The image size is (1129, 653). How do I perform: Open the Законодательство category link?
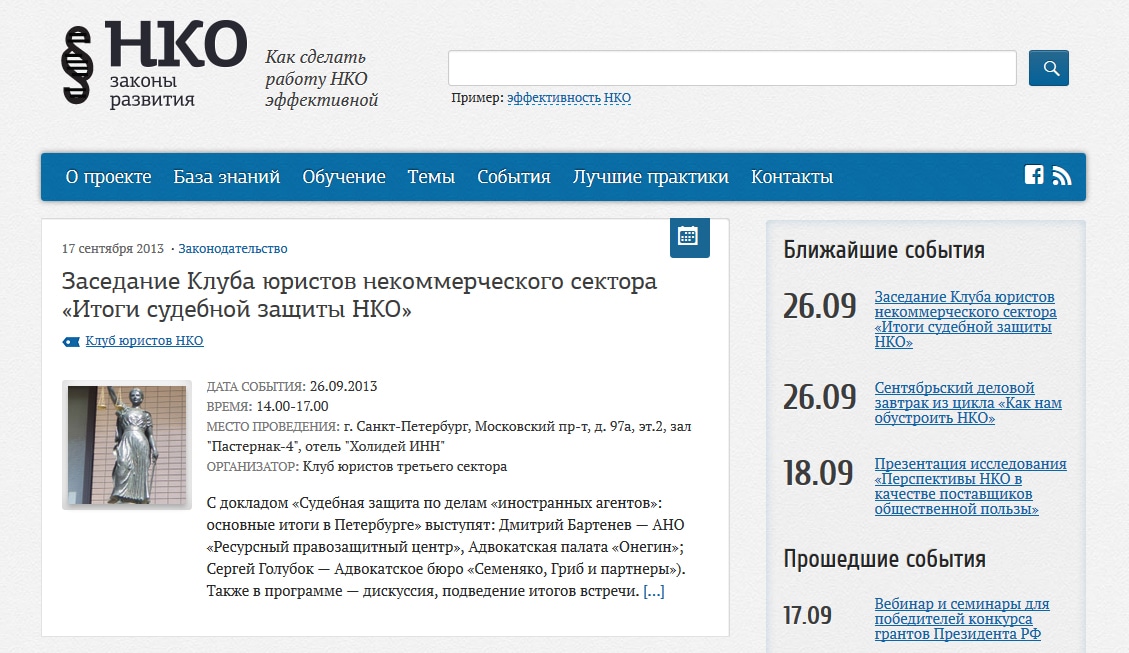tap(233, 248)
